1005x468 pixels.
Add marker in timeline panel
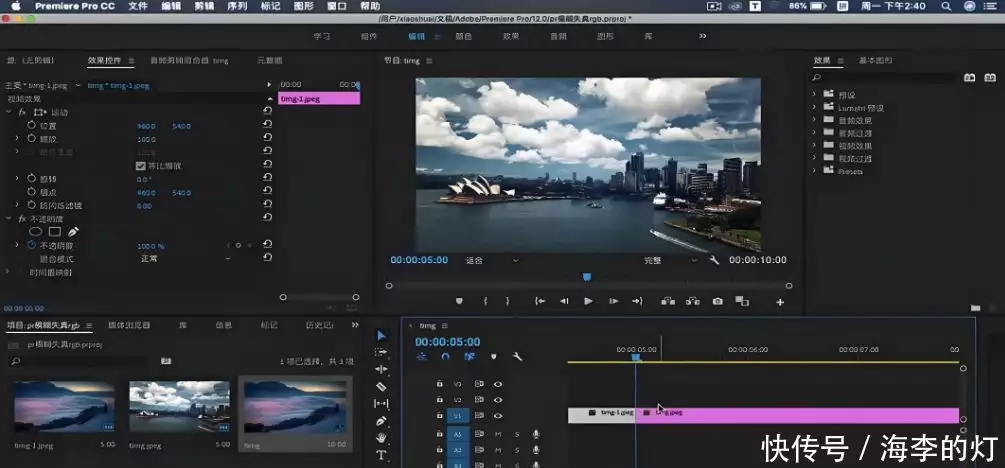494,357
